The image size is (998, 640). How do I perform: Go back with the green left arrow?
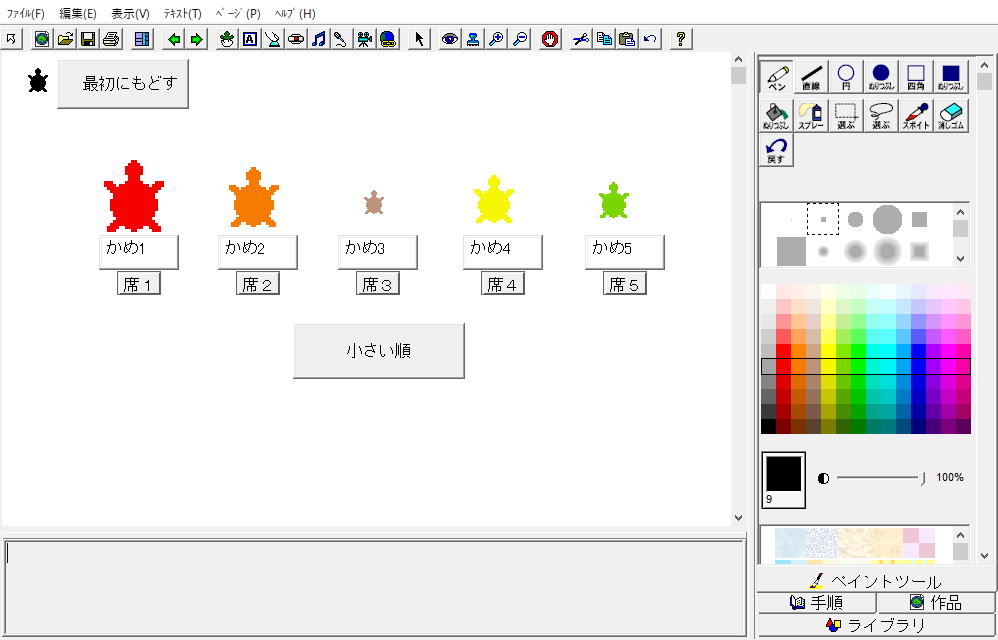coord(174,39)
